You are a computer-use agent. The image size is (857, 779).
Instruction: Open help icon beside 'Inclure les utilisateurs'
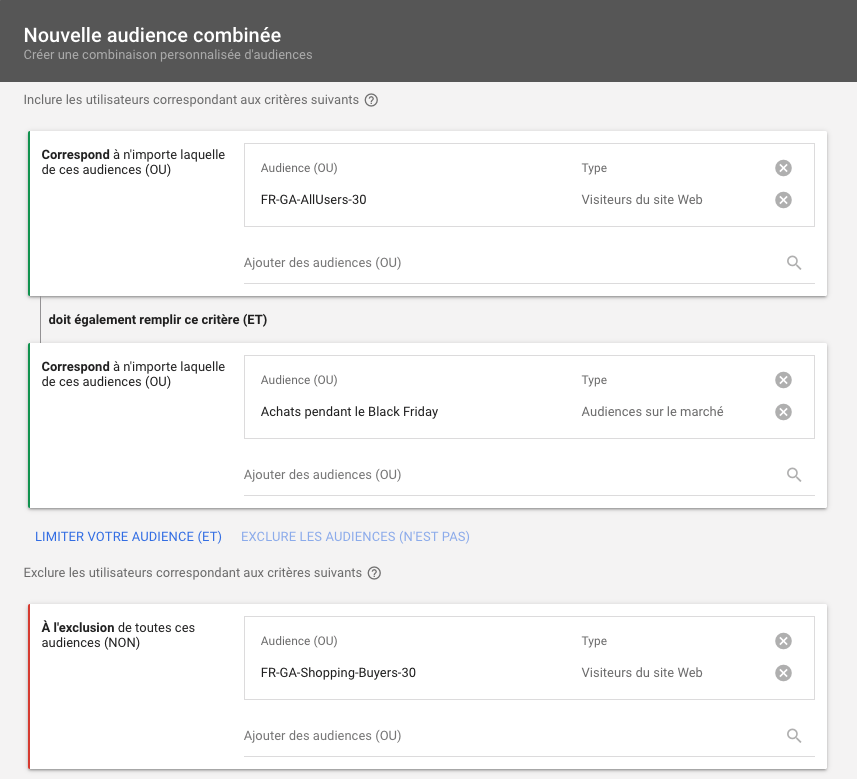coord(371,100)
